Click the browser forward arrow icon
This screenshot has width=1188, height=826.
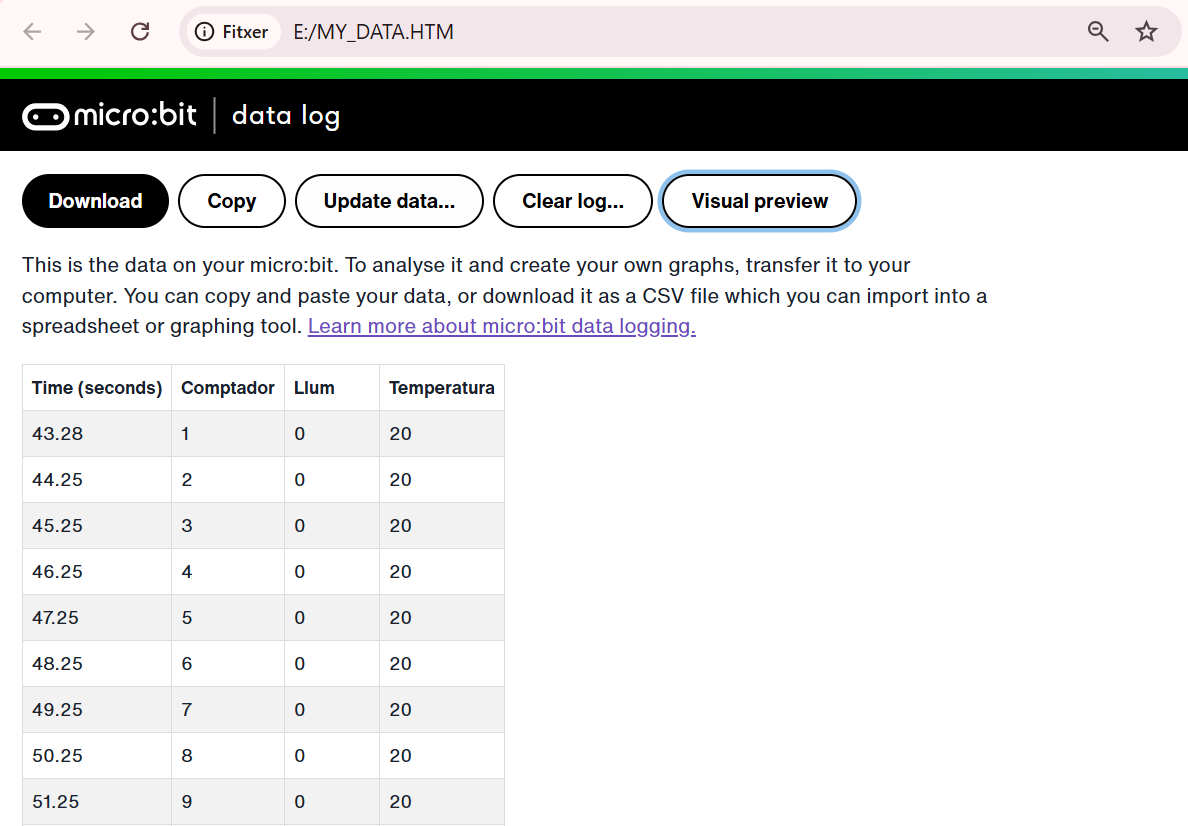click(87, 32)
